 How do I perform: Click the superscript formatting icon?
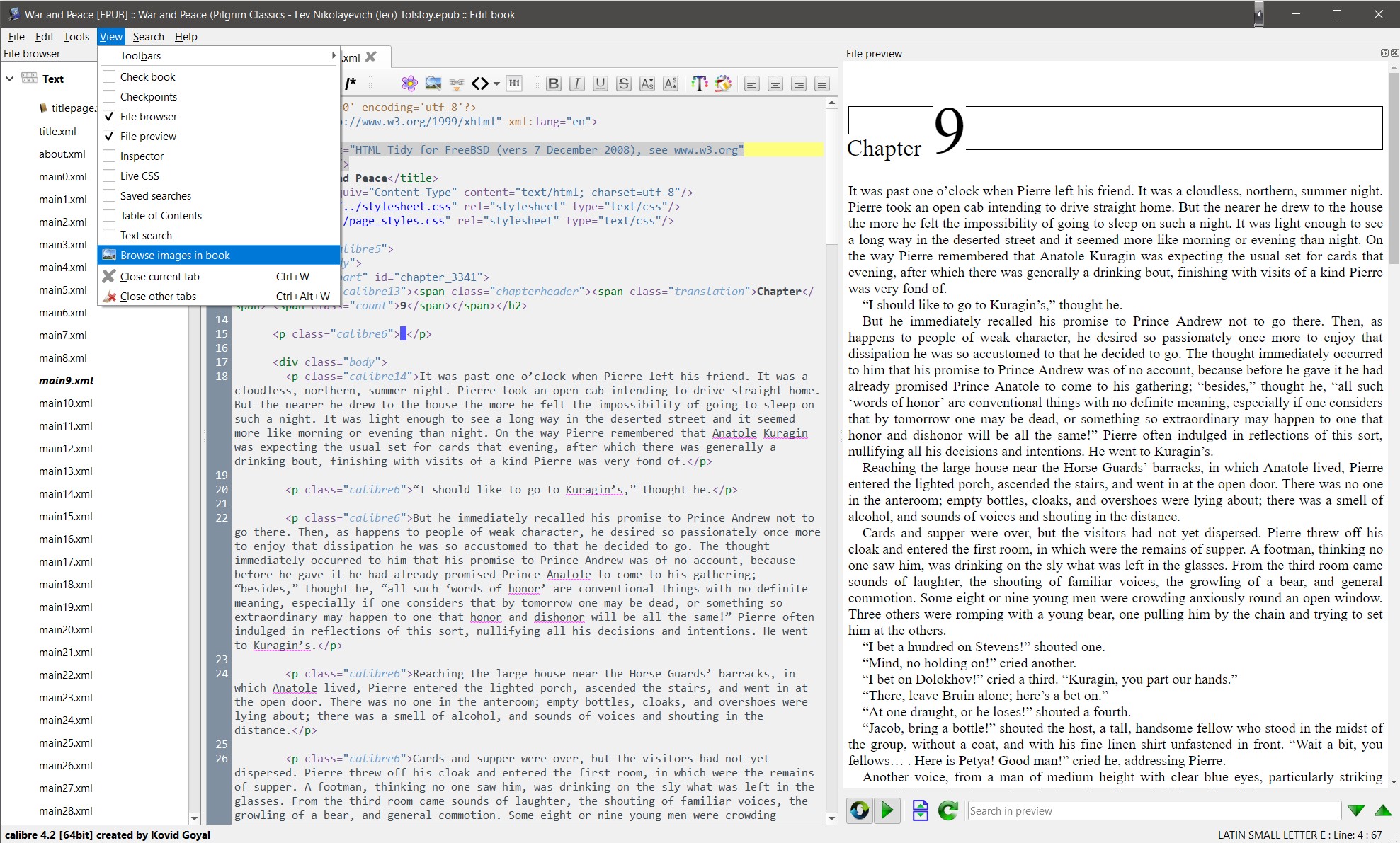(670, 84)
